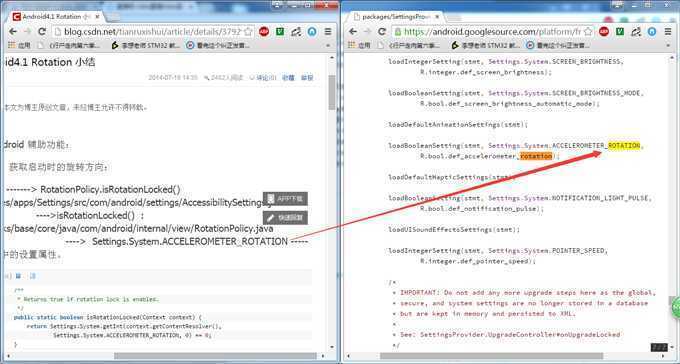Open the apps bookmark in left window bookmarks bar
680x364 pixels.
coord(19,45)
